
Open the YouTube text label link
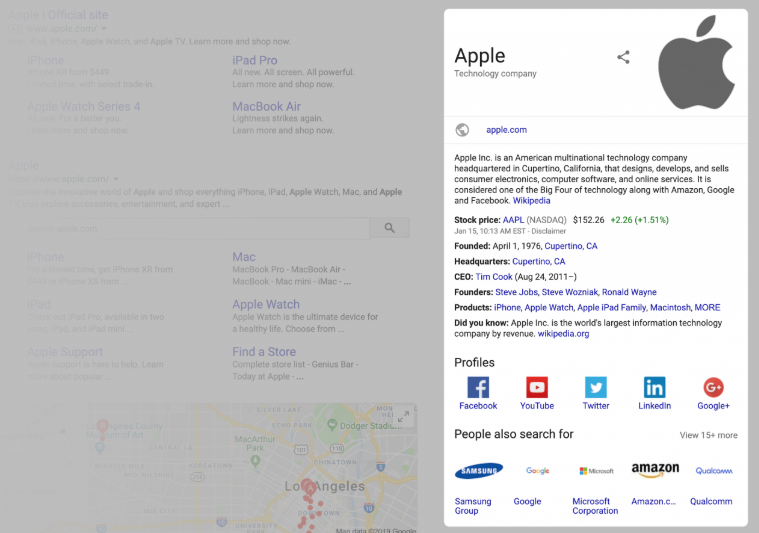(537, 406)
